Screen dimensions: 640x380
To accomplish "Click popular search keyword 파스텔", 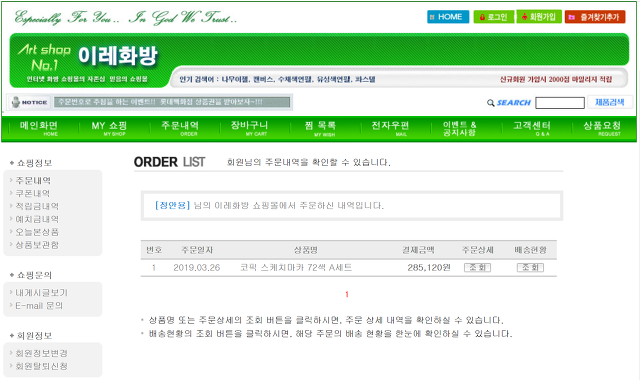I will [x=365, y=80].
